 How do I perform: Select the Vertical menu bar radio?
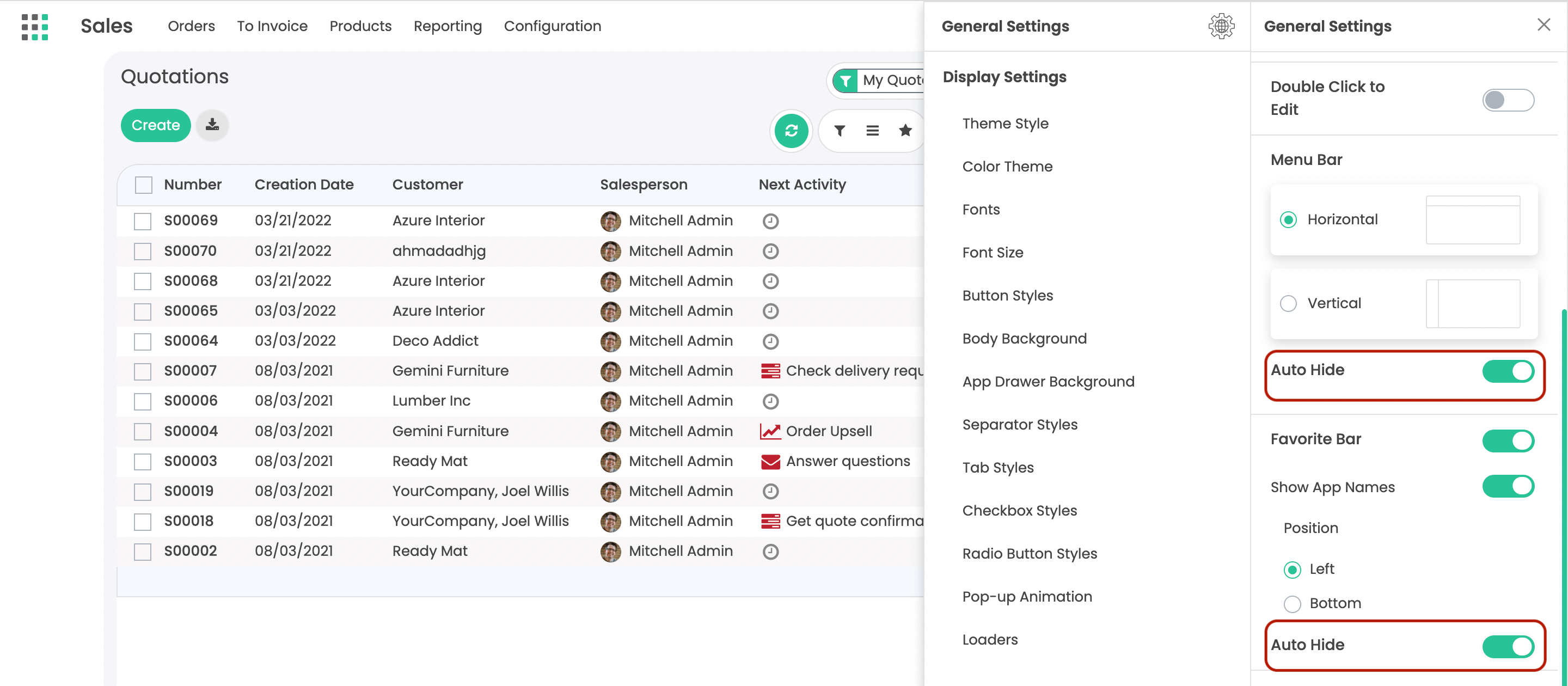pos(1288,303)
